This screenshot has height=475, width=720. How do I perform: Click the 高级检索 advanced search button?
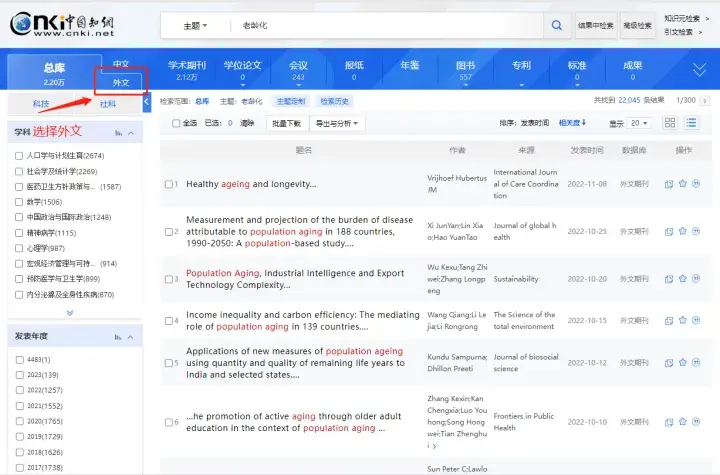click(637, 25)
